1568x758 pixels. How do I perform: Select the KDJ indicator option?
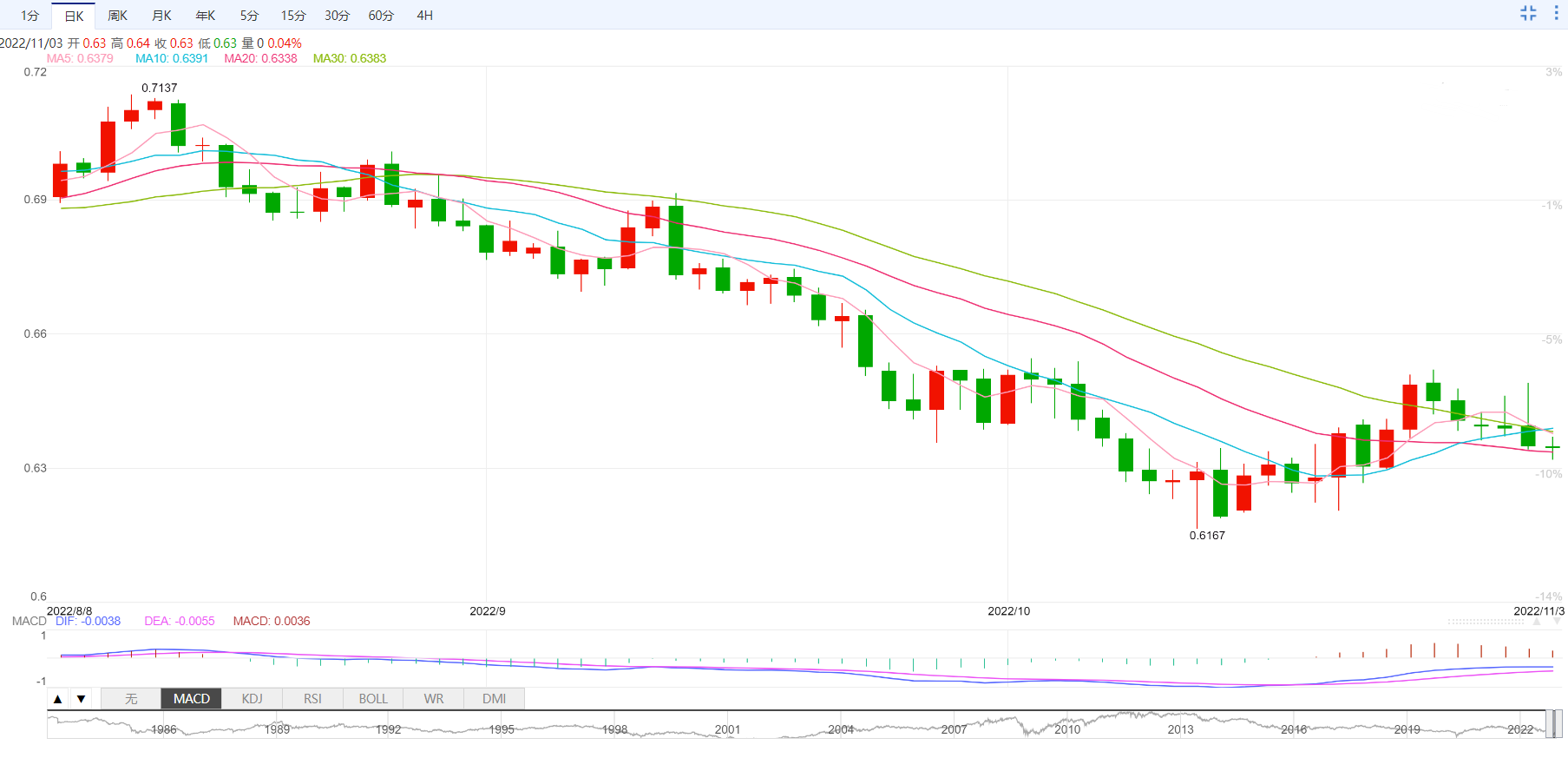[252, 699]
